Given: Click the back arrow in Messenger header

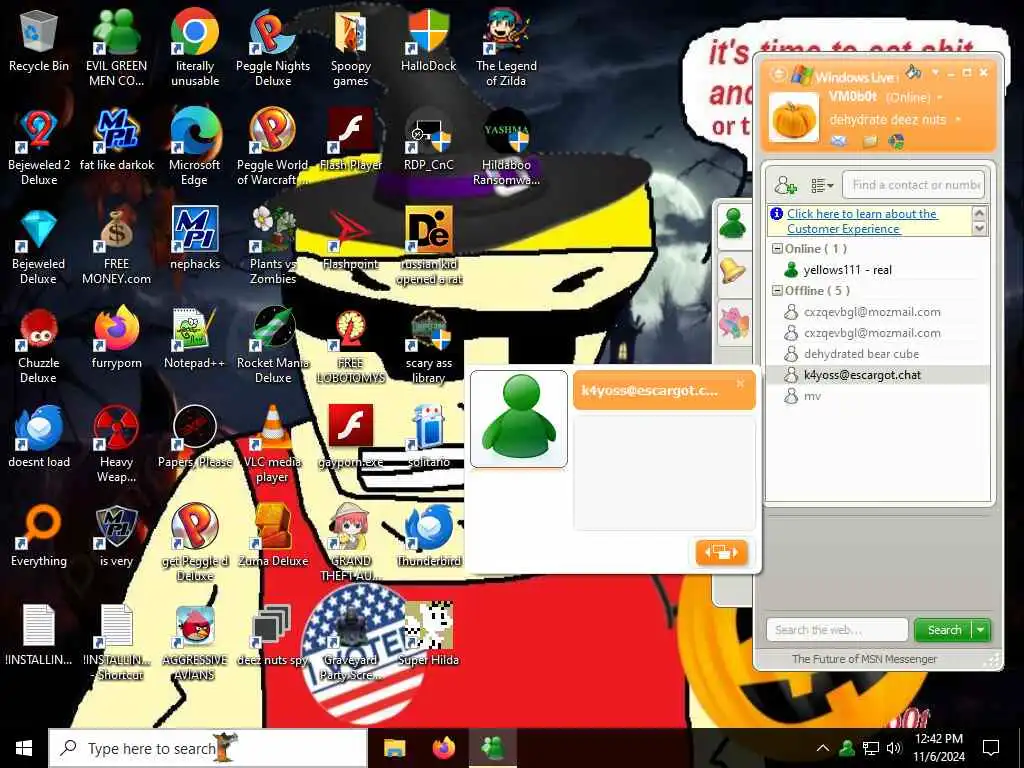Looking at the screenshot, I should [x=778, y=74].
